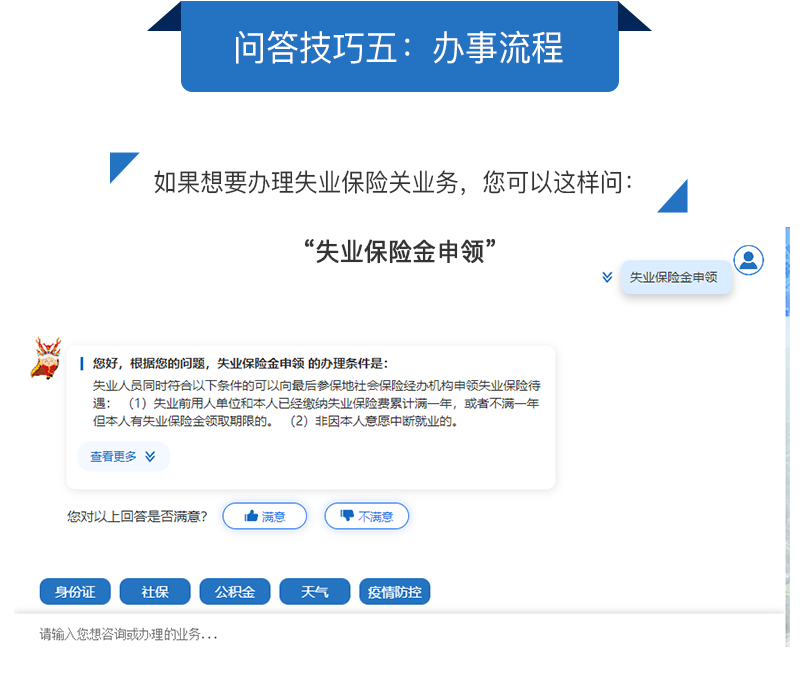Choose the 公积金 quick topic
800x690 pixels.
(235, 592)
